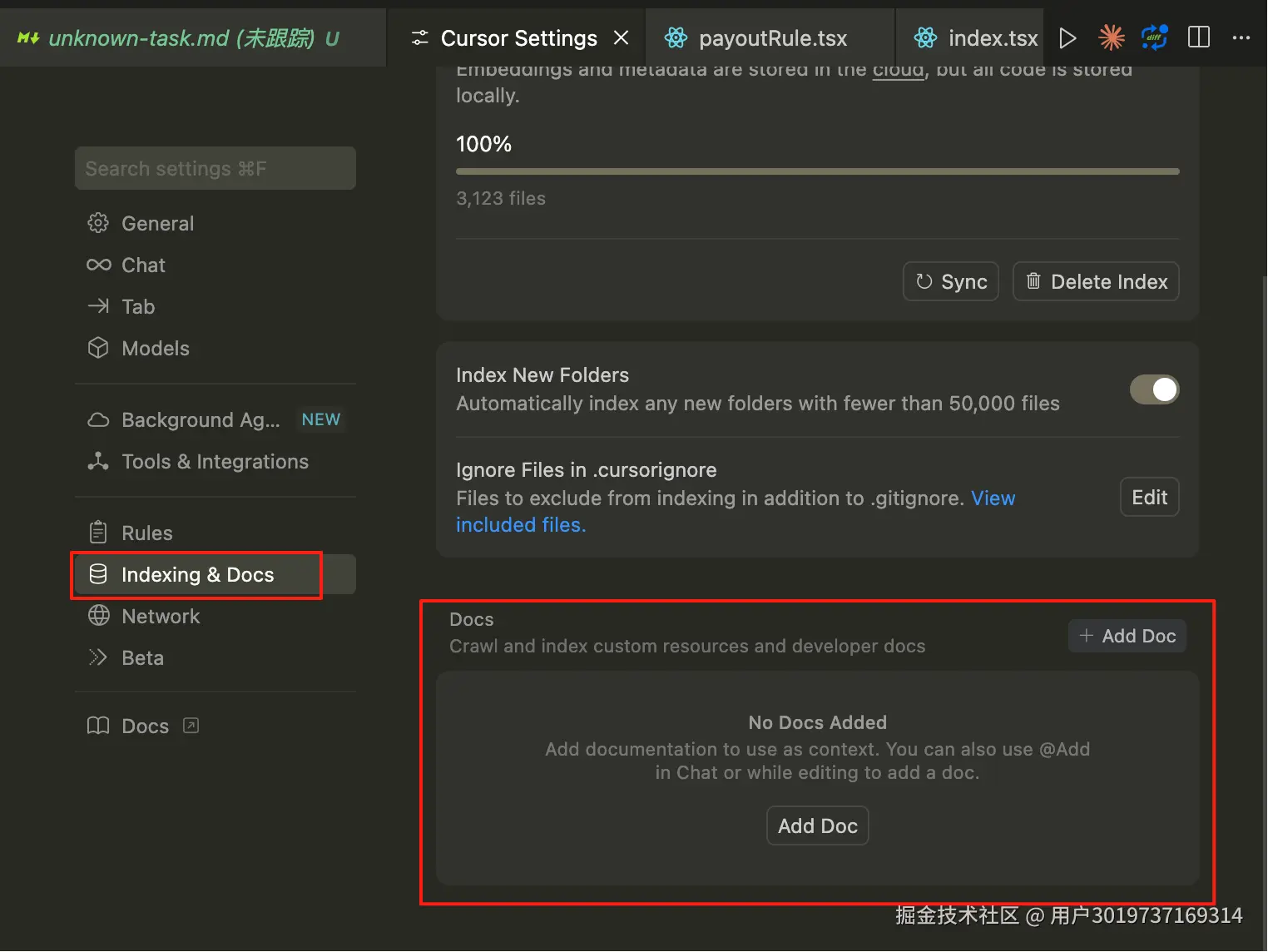The height and width of the screenshot is (952, 1268).
Task: Open the View included files link
Action: coord(993,498)
